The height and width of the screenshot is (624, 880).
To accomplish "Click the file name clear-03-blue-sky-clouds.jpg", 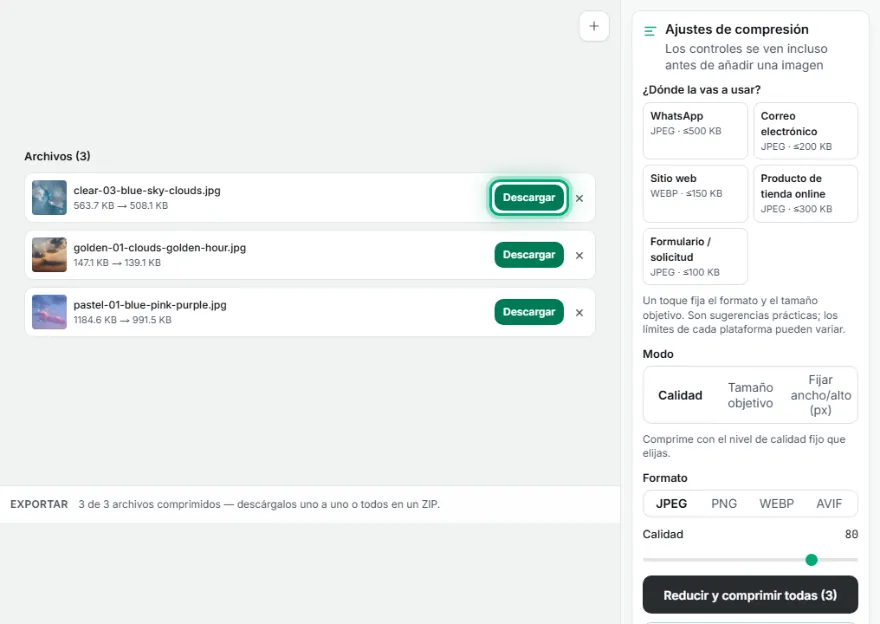I will [x=147, y=190].
